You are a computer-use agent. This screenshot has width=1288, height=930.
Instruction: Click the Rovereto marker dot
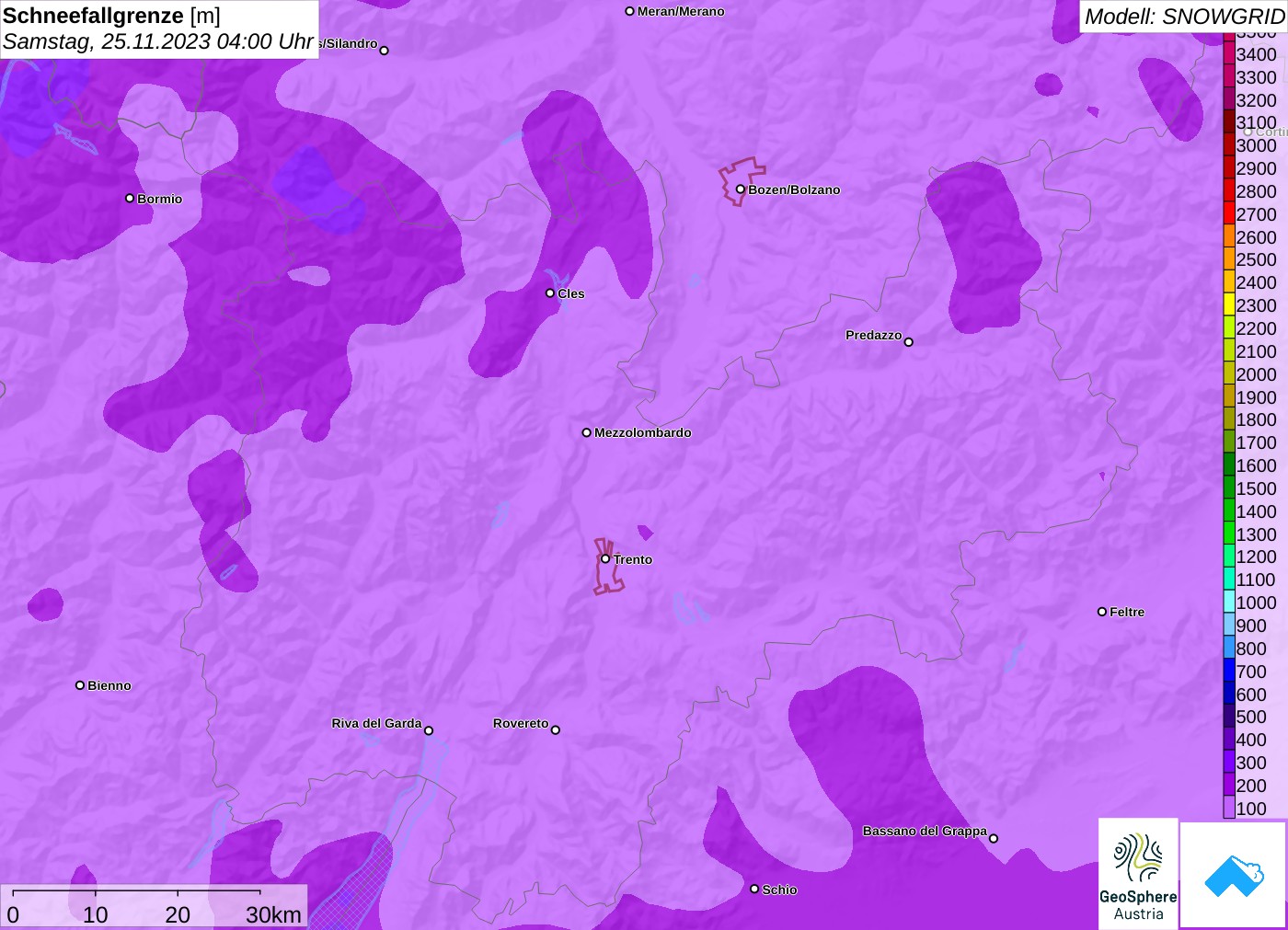[556, 730]
